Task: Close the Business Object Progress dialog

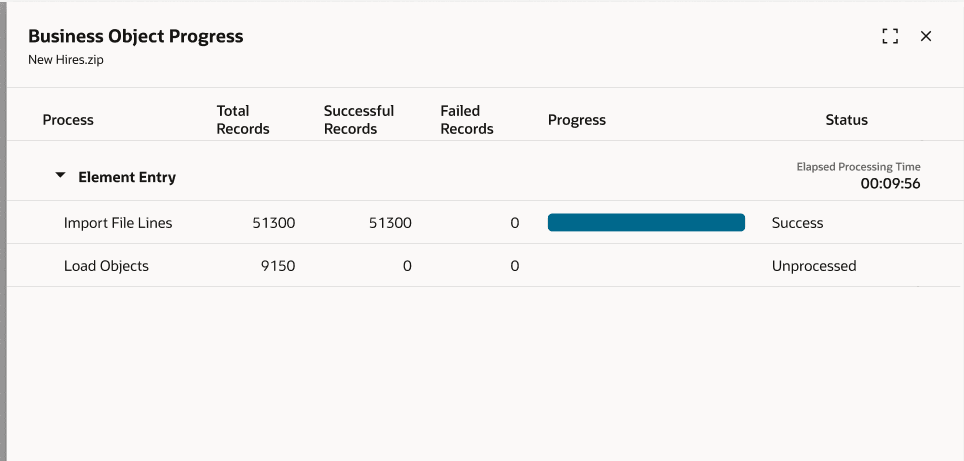Action: (926, 36)
